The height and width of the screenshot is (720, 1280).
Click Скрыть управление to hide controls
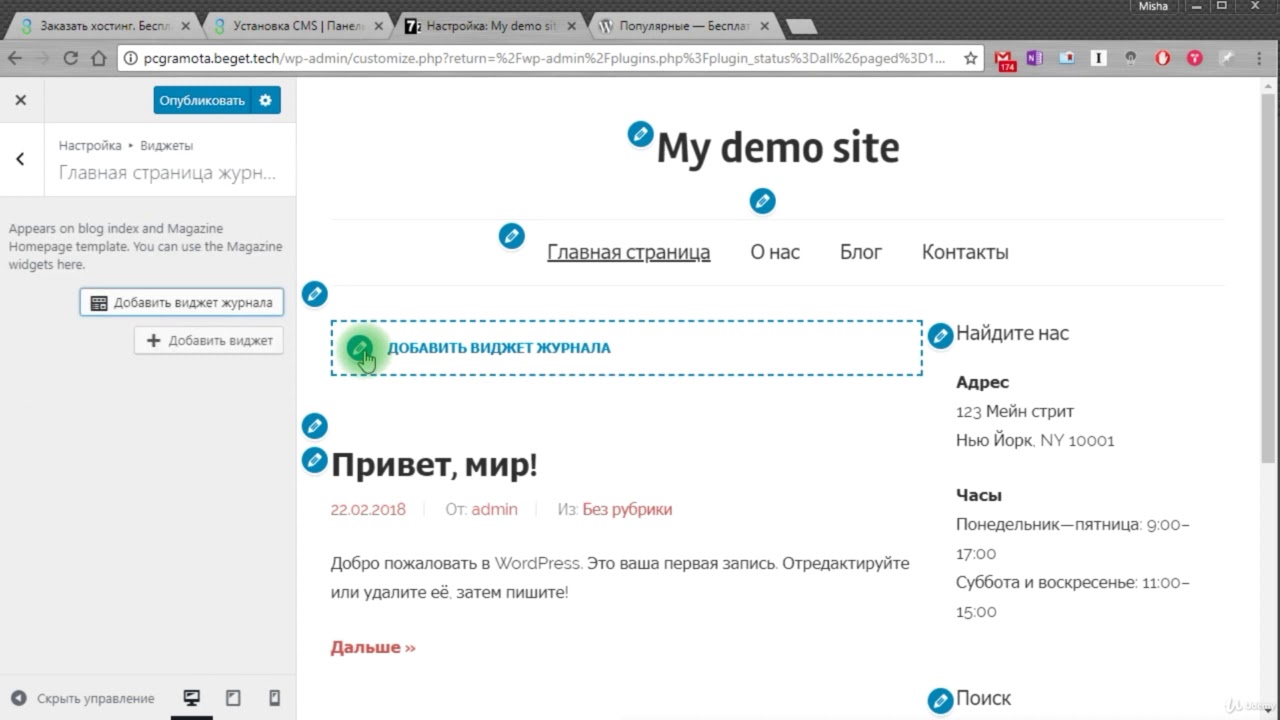(83, 698)
